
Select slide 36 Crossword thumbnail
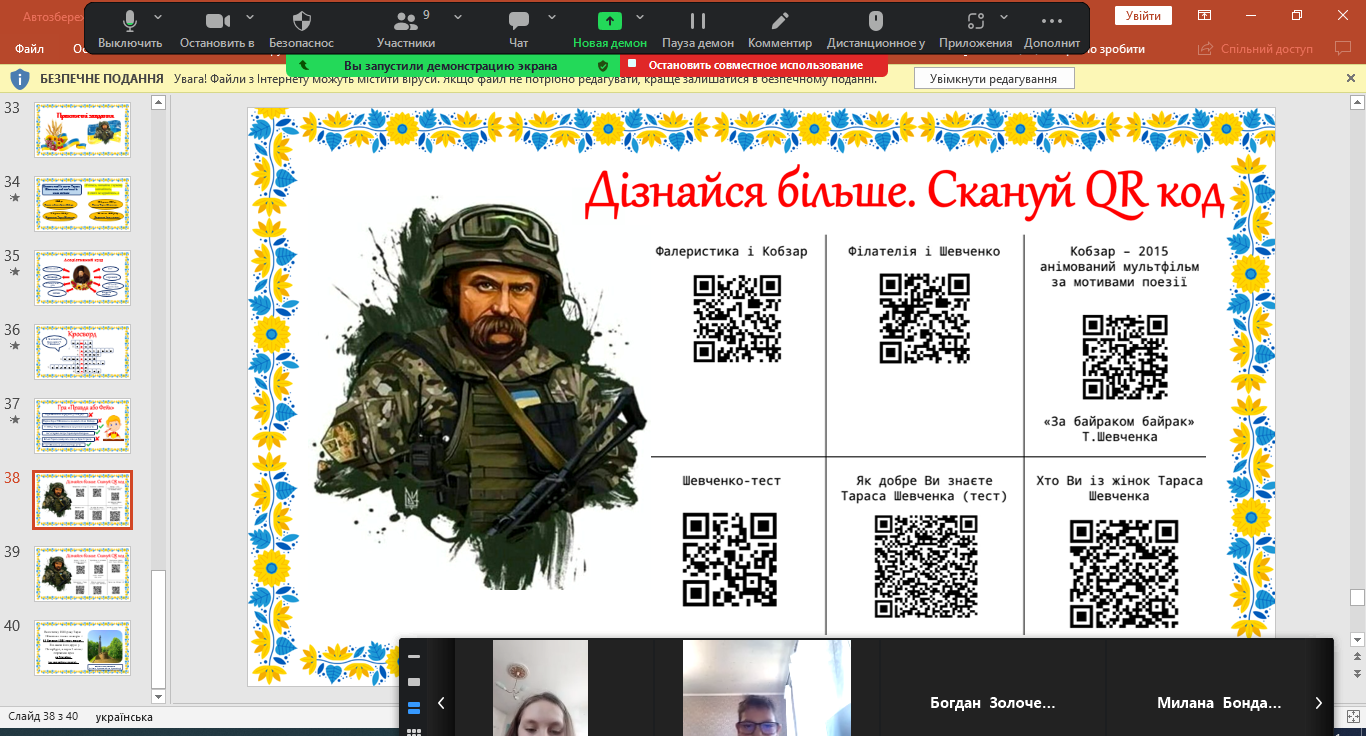82,351
